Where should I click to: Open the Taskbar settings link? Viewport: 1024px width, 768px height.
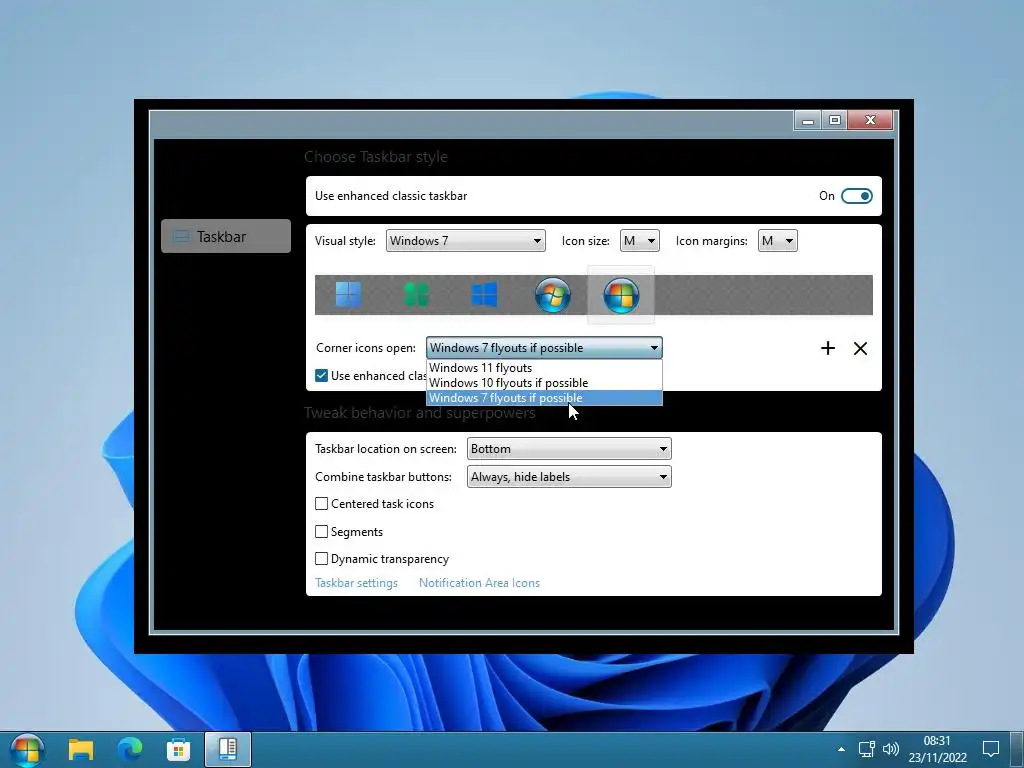pos(356,583)
